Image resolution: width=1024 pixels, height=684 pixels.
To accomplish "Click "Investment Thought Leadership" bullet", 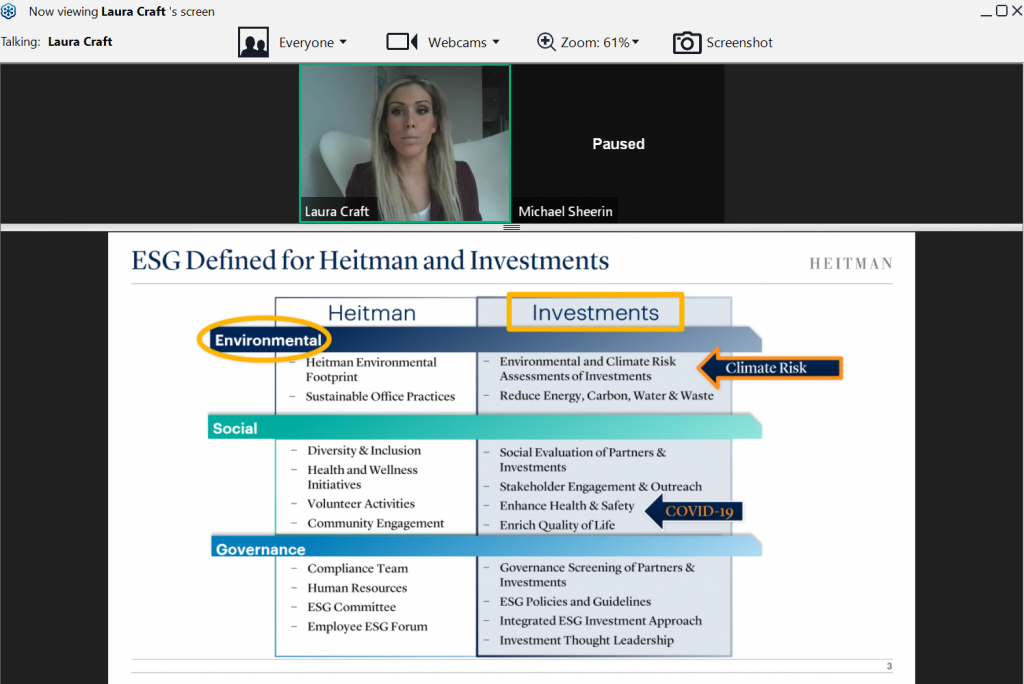I will tap(586, 640).
